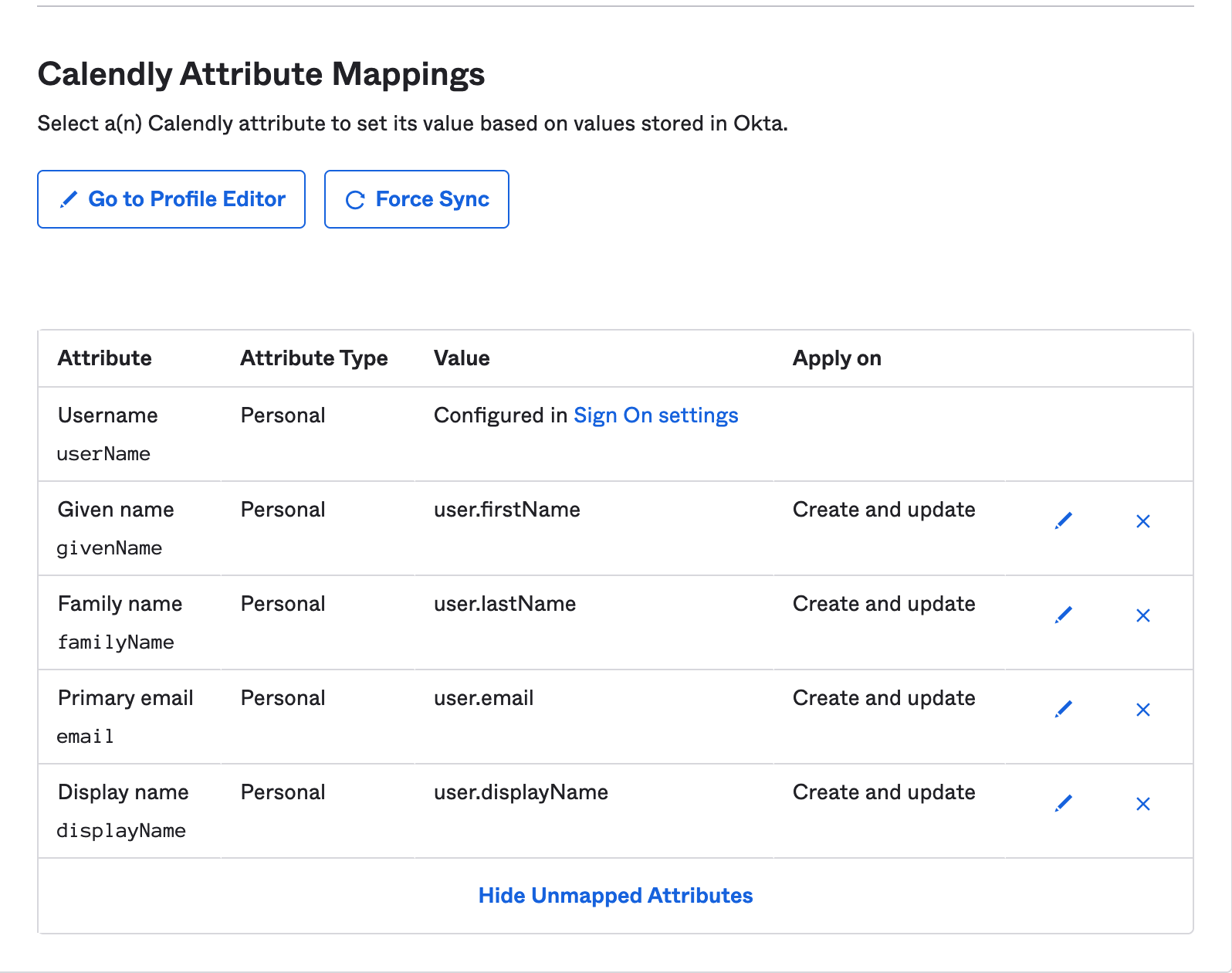The width and height of the screenshot is (1232, 973).
Task: Open the Sign On settings link
Action: 655,415
